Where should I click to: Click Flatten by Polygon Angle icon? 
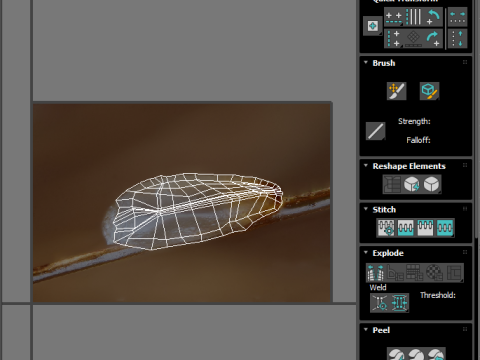395,273
